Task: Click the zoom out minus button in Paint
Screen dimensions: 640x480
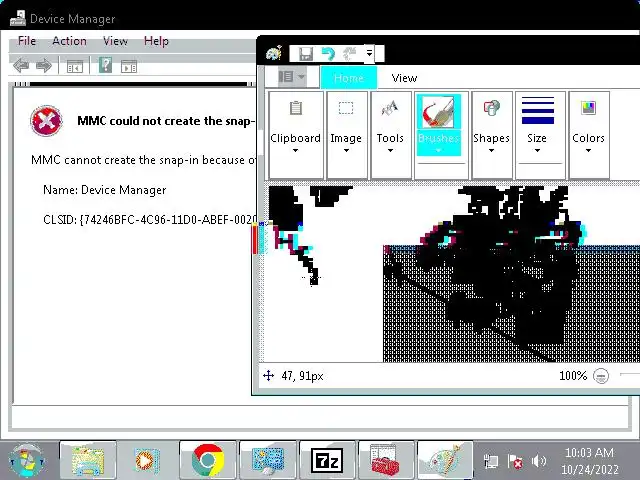Action: [601, 376]
